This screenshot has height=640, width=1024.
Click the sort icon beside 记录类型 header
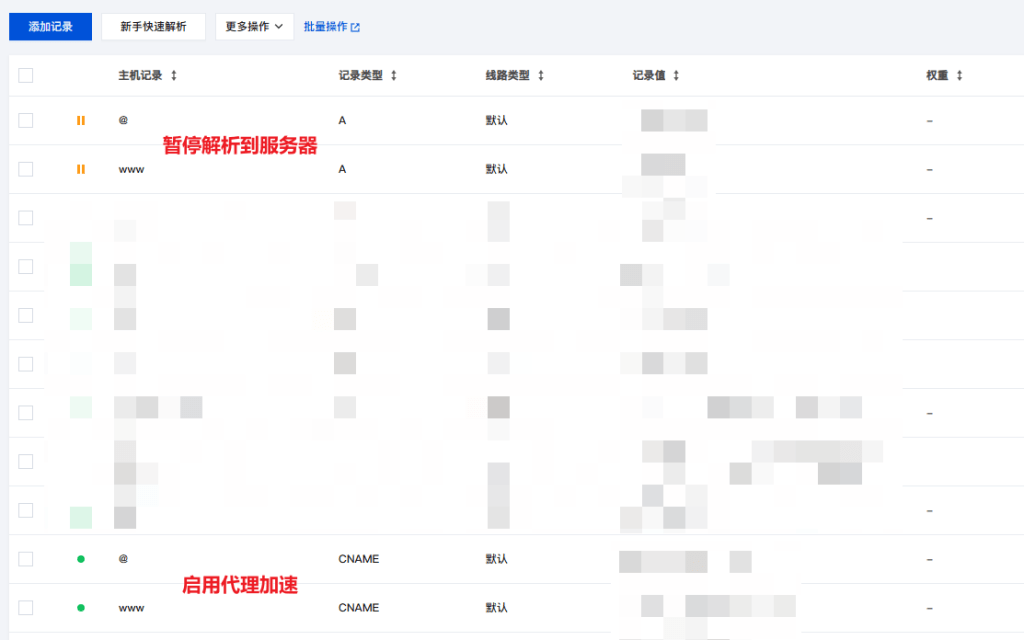pos(394,75)
